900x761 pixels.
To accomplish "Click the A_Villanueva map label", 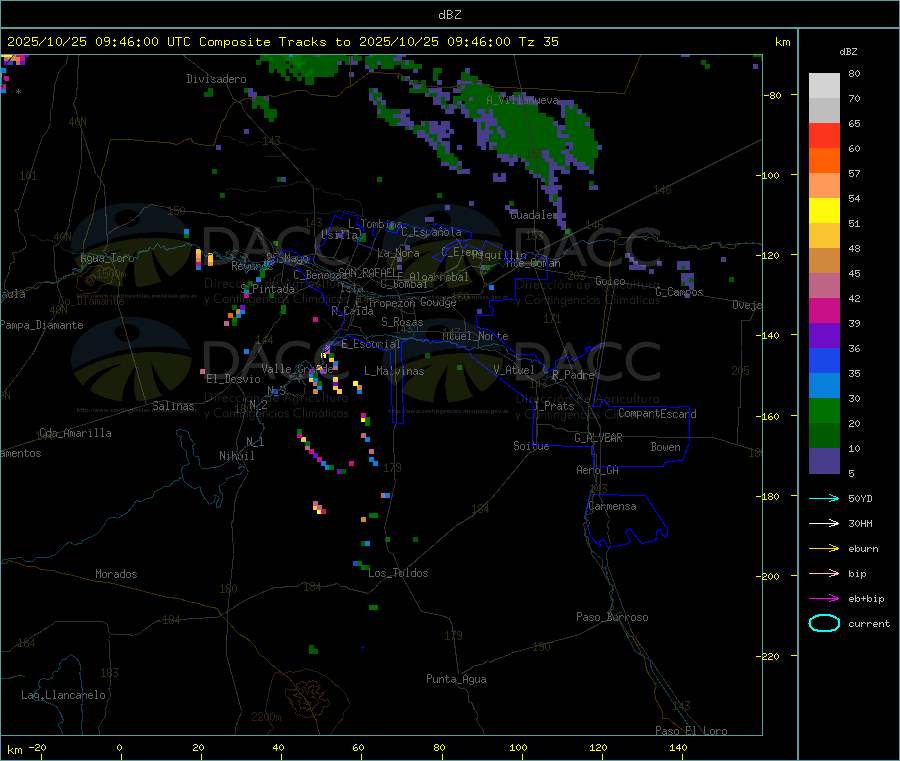I will click(522, 100).
